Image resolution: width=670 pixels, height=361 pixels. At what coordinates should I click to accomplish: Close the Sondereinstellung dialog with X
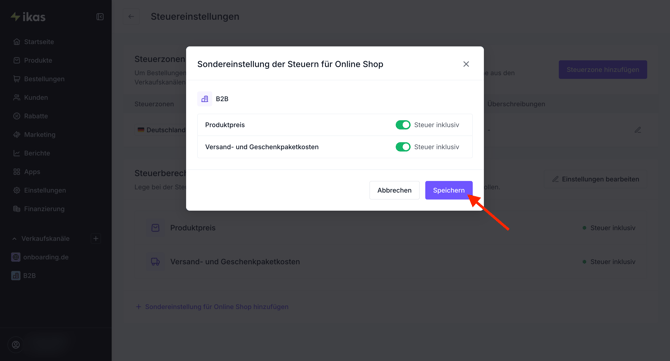coord(466,64)
